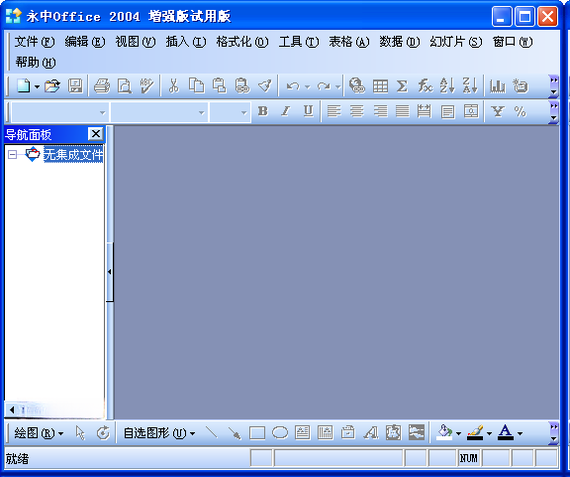Image resolution: width=570 pixels, height=477 pixels.
Task: Click the Undo arrow icon
Action: (x=293, y=87)
